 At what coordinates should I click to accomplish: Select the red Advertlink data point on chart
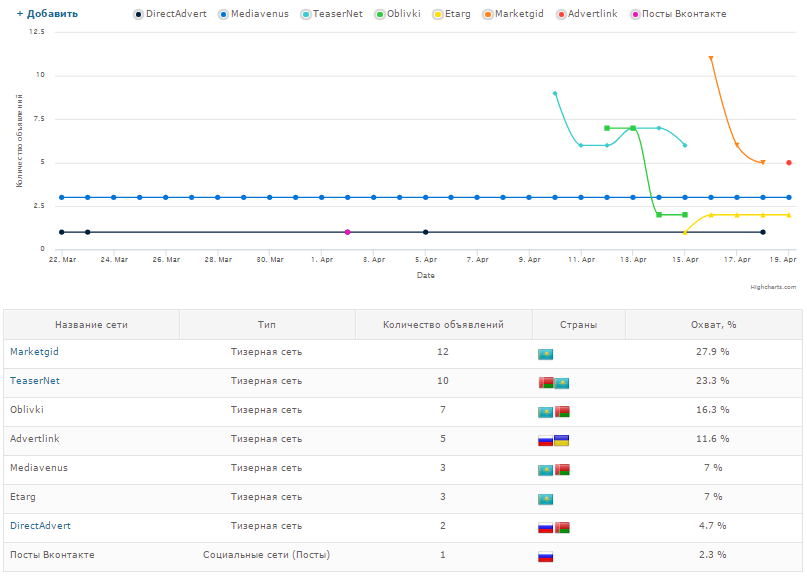tap(789, 163)
